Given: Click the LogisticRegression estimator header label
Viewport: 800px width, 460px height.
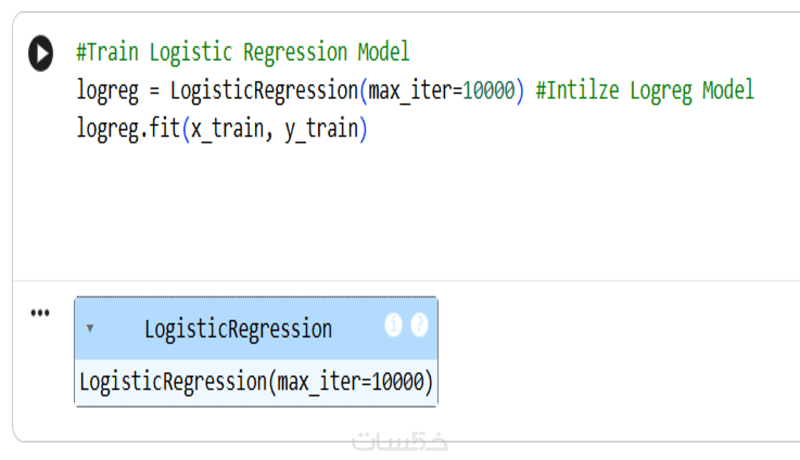Looking at the screenshot, I should (x=238, y=328).
